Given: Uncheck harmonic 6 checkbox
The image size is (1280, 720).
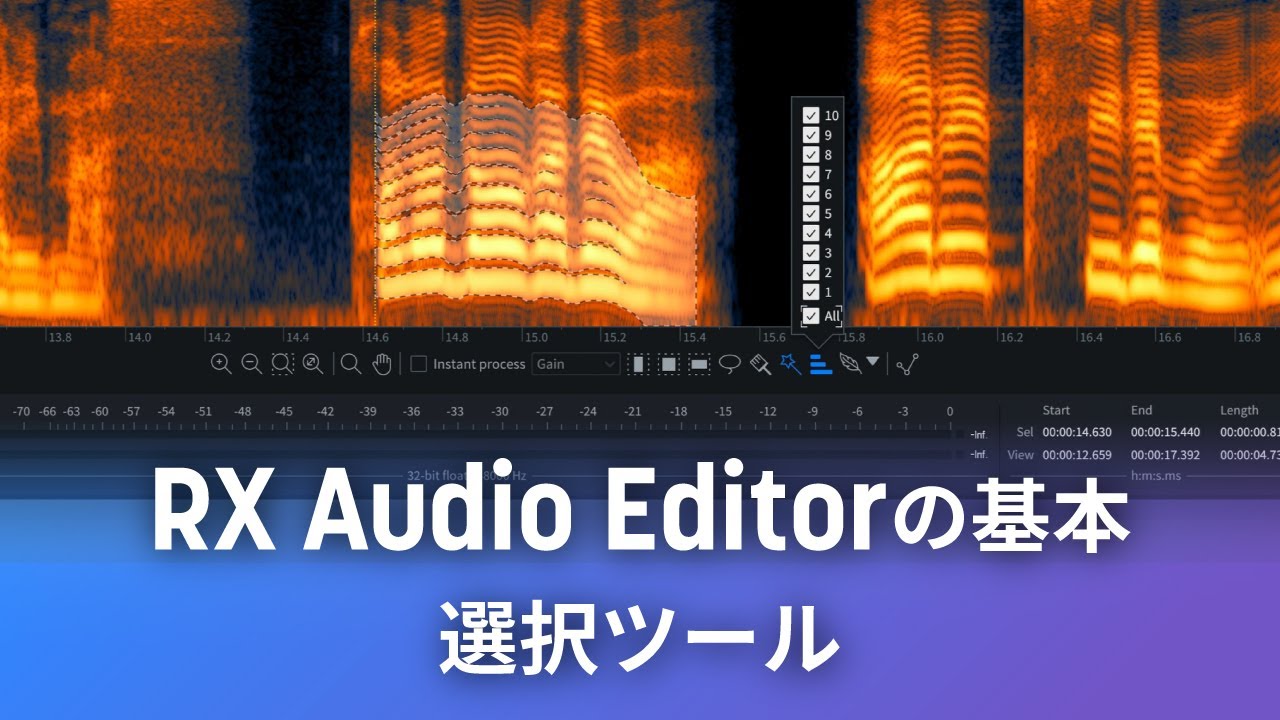Looking at the screenshot, I should pos(811,194).
